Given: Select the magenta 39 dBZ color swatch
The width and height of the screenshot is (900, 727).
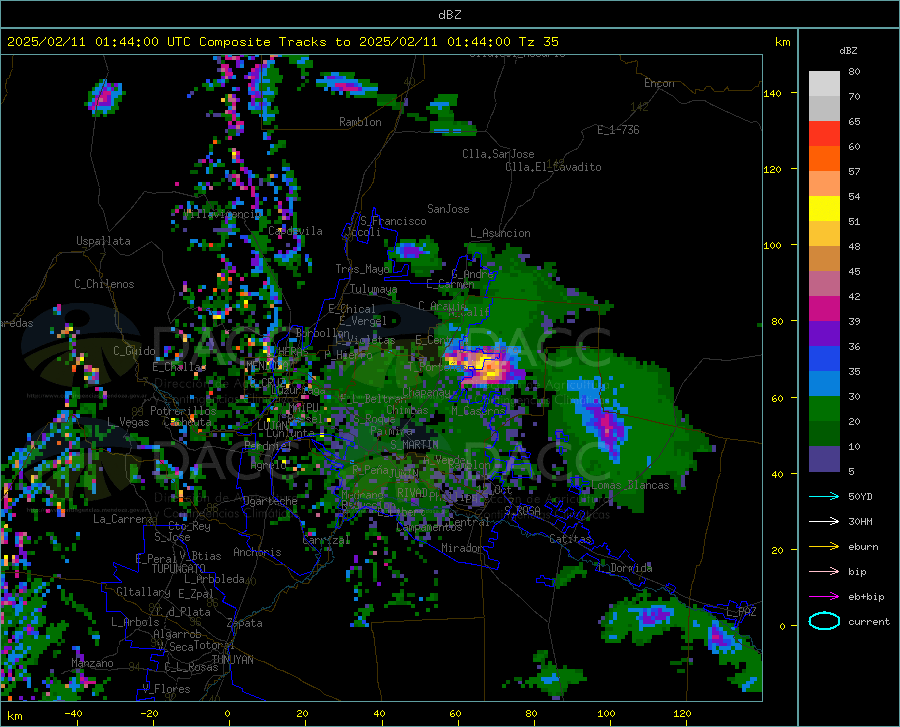Looking at the screenshot, I should click(x=824, y=308).
